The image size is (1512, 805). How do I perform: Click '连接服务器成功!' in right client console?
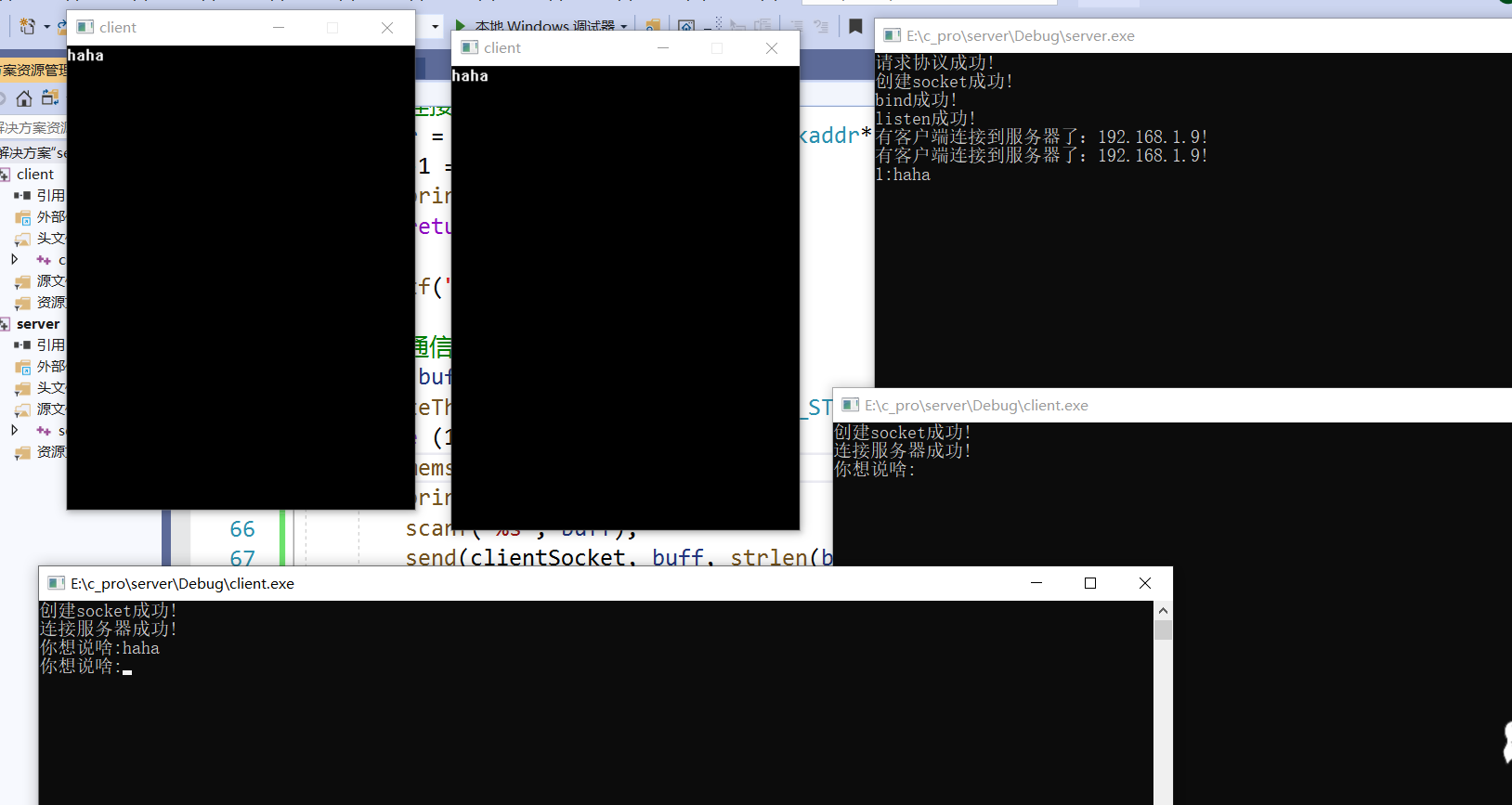[903, 450]
